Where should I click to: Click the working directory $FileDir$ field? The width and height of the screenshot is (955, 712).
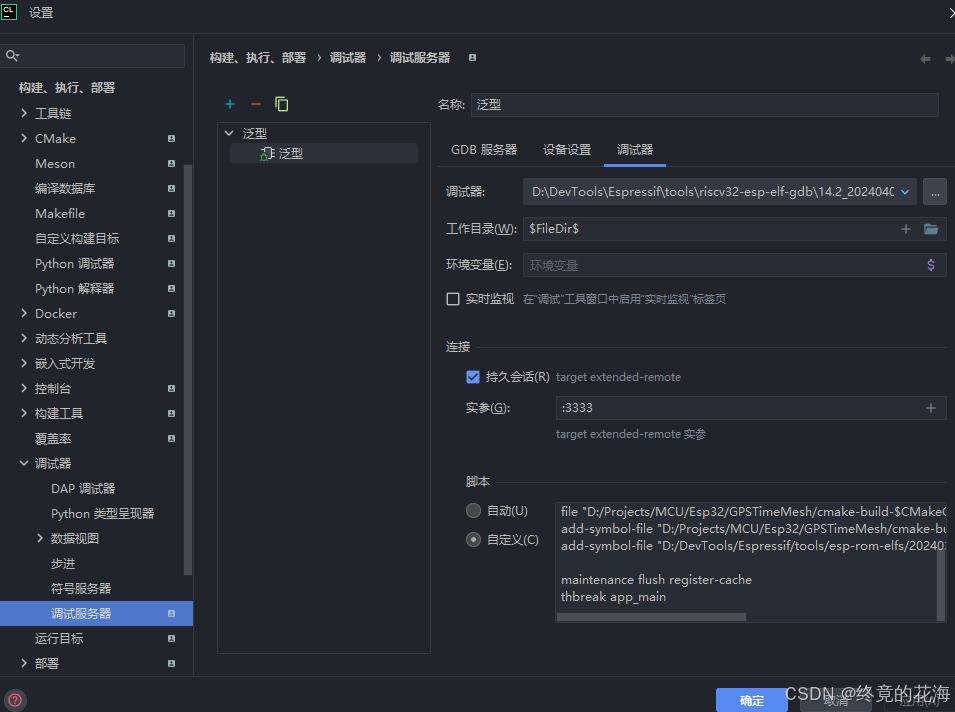[735, 229]
